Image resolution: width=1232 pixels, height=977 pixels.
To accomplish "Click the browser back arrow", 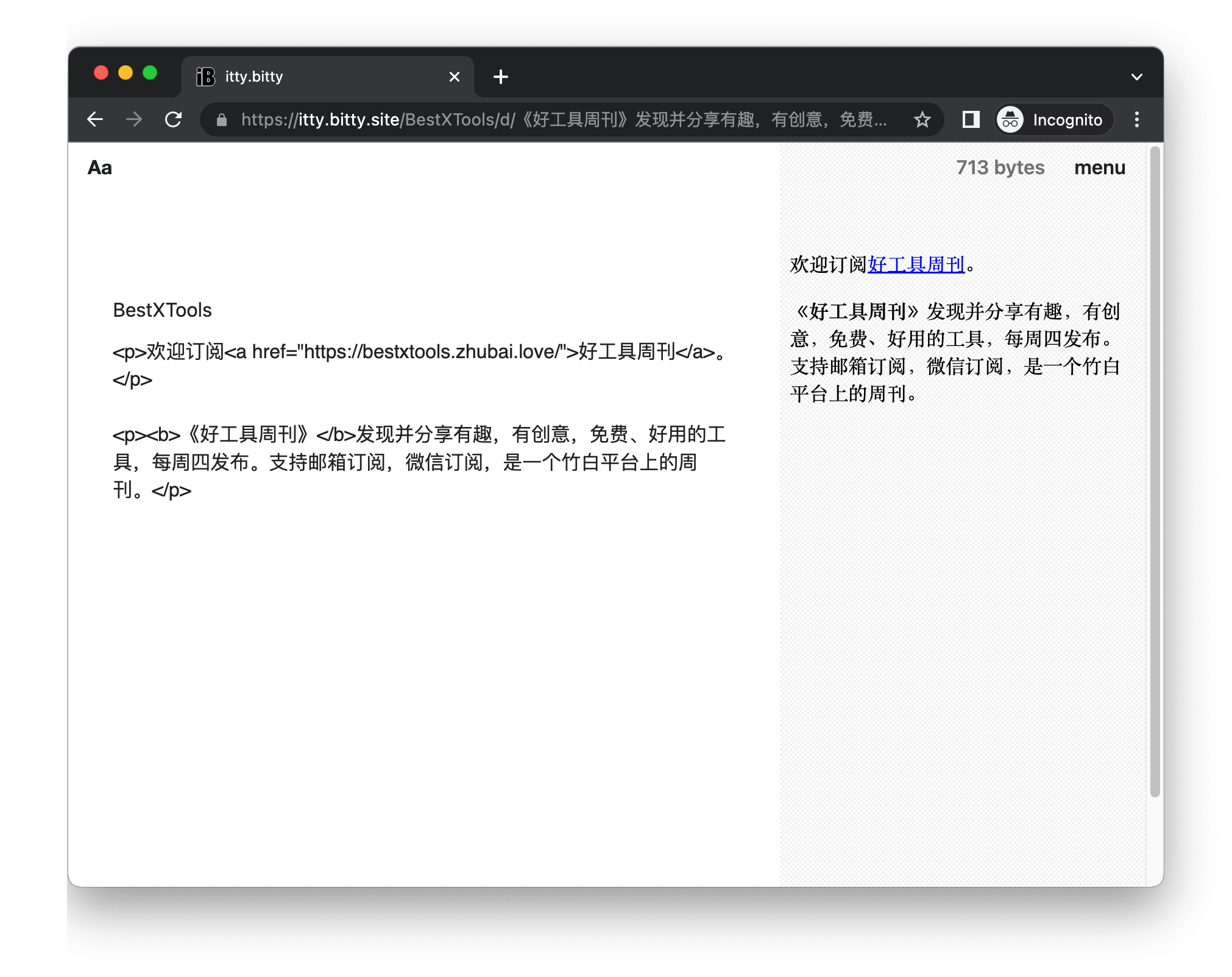I will pyautogui.click(x=95, y=119).
